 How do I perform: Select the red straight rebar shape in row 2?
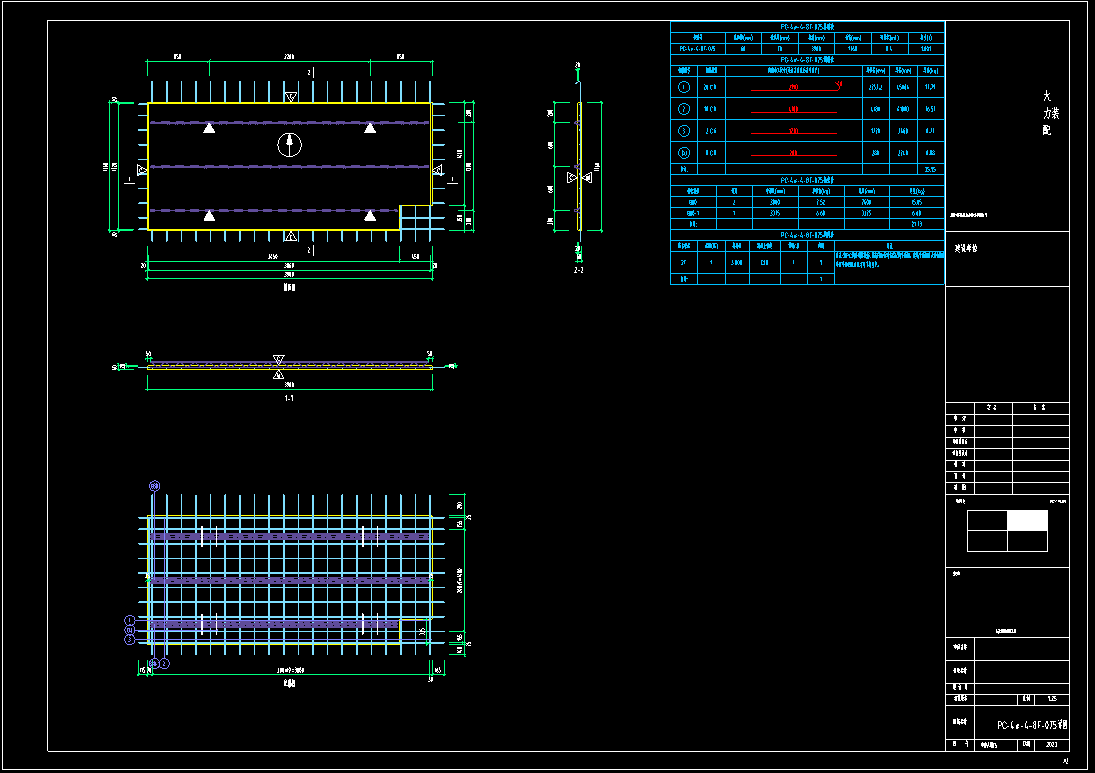click(x=793, y=110)
